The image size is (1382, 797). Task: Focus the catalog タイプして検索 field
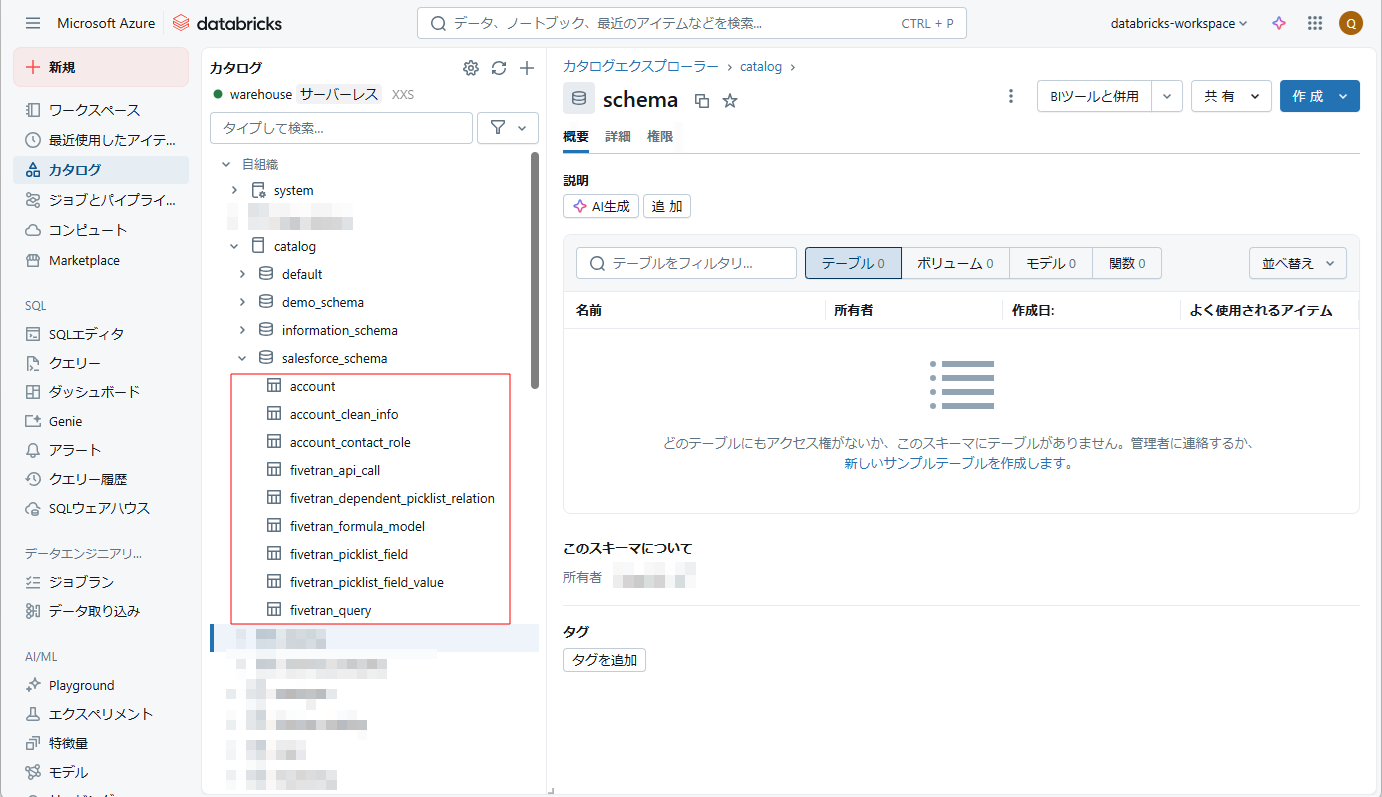[341, 128]
